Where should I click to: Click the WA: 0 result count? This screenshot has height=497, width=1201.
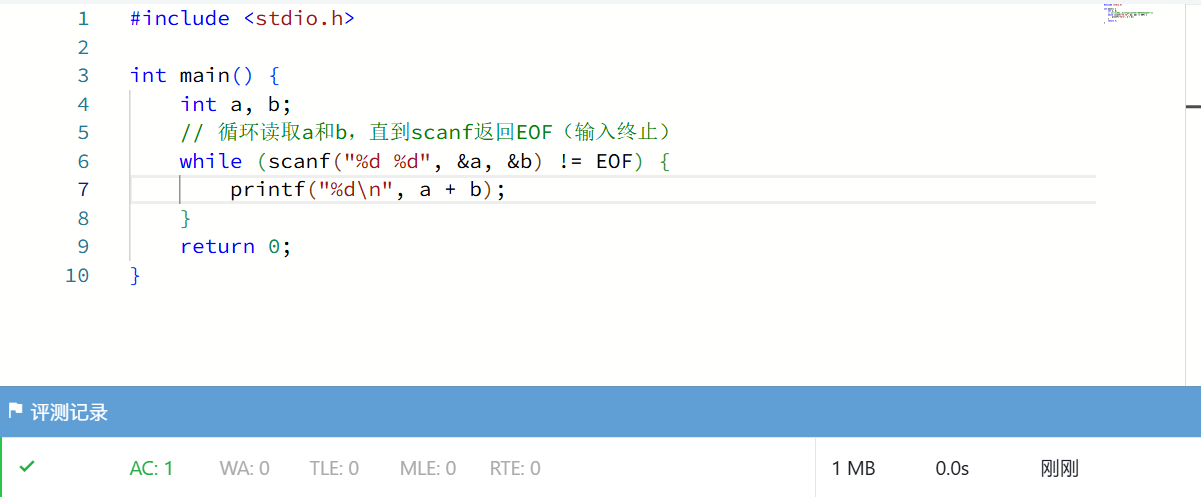point(244,468)
